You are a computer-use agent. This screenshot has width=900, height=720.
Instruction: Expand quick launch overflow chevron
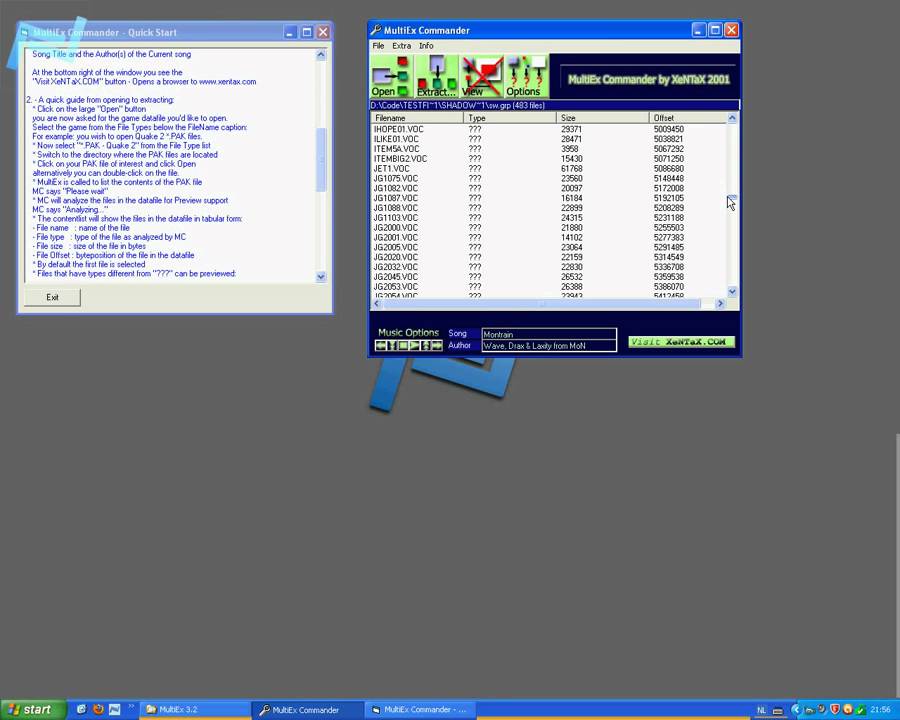(x=131, y=706)
